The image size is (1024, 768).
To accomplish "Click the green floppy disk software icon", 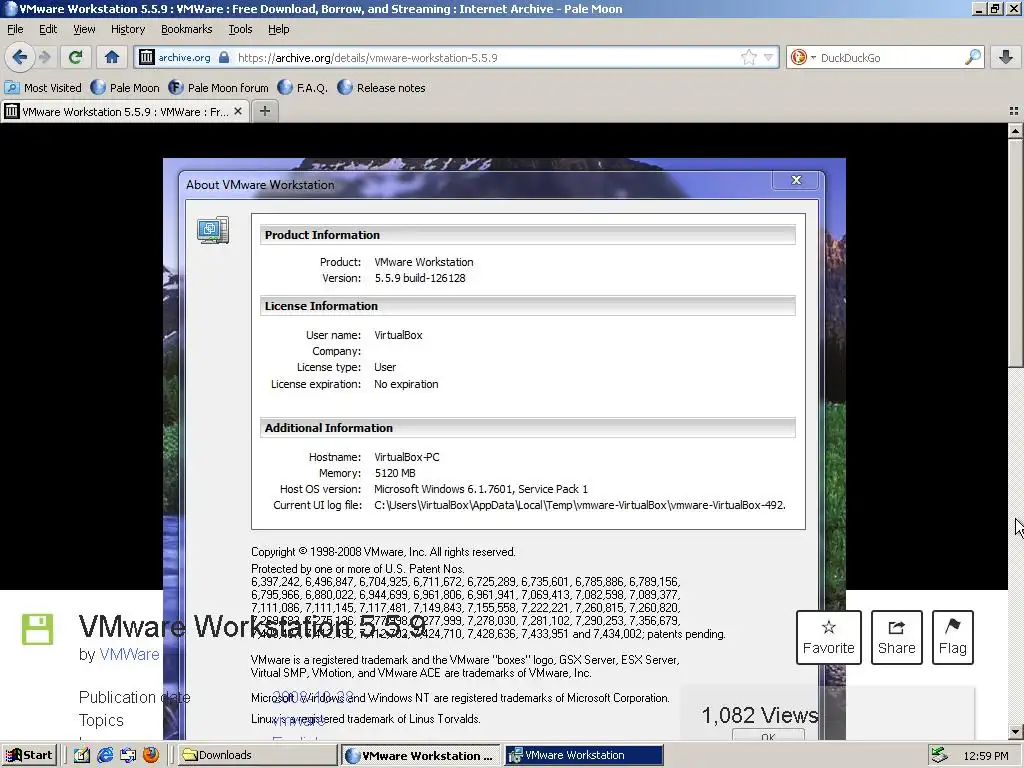I will (37, 629).
